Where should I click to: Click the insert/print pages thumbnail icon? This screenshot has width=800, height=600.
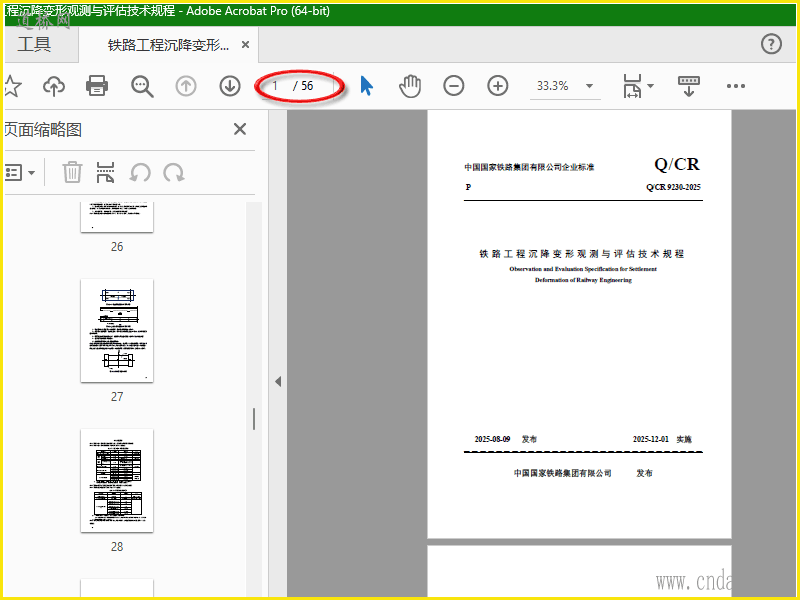[x=105, y=172]
